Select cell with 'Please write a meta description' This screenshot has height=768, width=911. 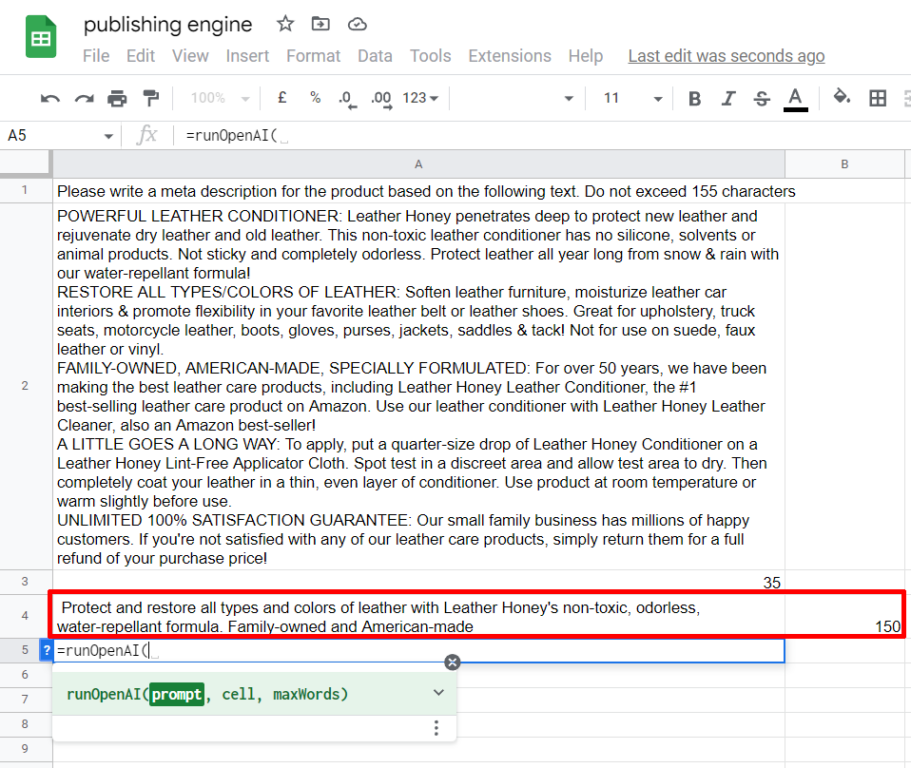point(419,191)
